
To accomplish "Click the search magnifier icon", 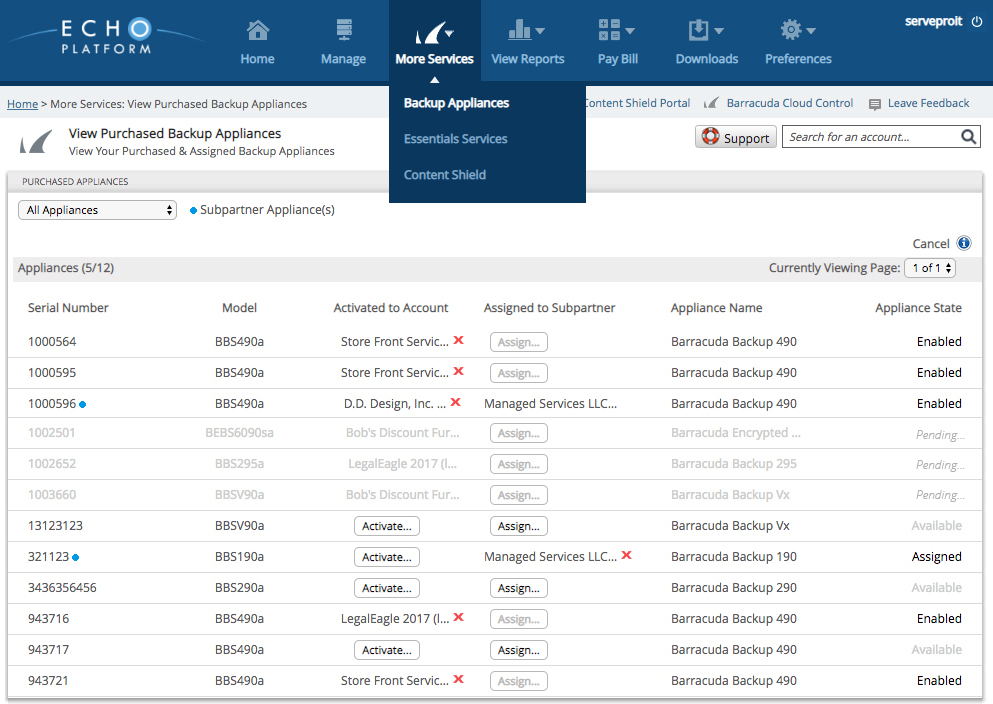I will pos(968,137).
